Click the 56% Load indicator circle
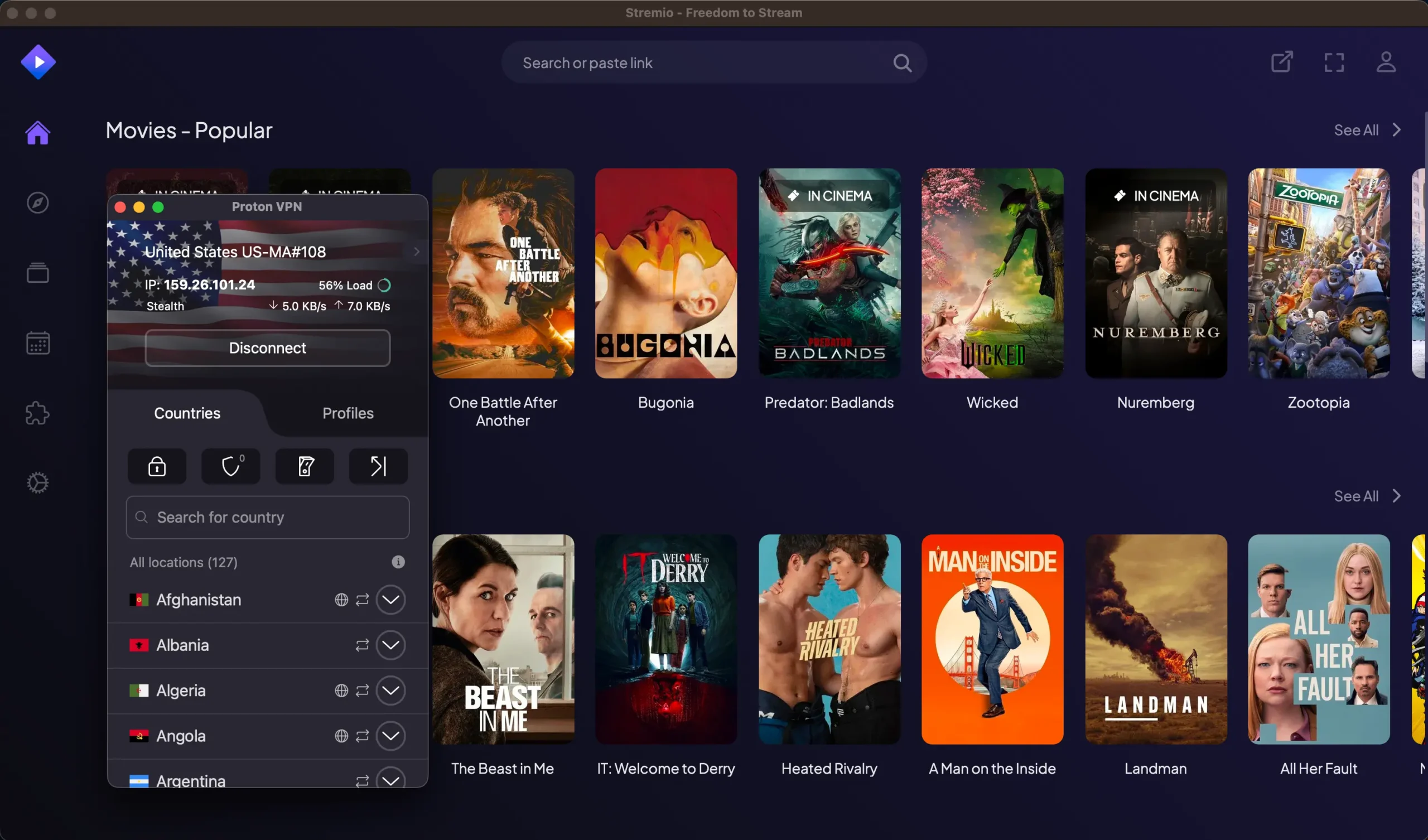This screenshot has height=840, width=1428. pyautogui.click(x=385, y=285)
